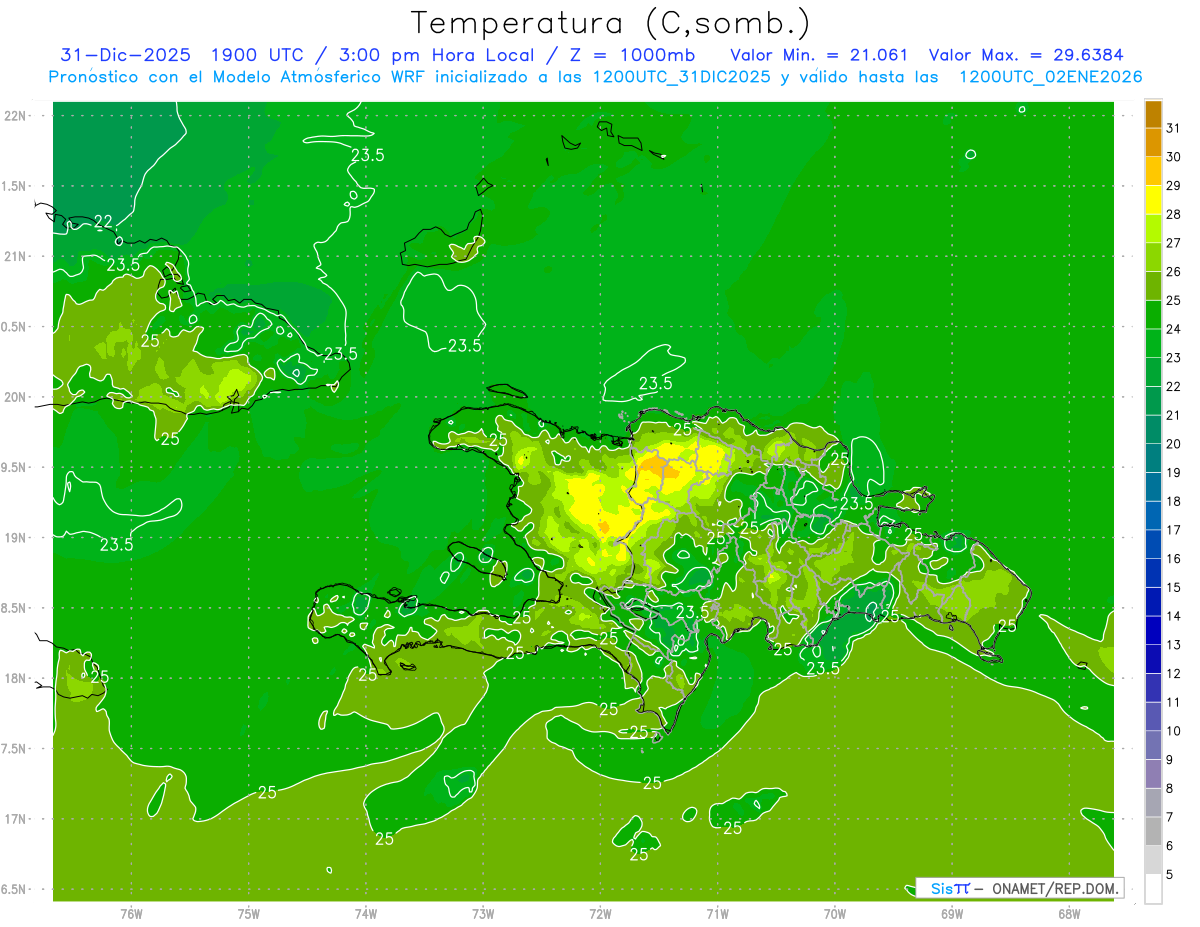Image resolution: width=1200 pixels, height=927 pixels.
Task: Click the orange legend band above 31
Action: [1153, 114]
